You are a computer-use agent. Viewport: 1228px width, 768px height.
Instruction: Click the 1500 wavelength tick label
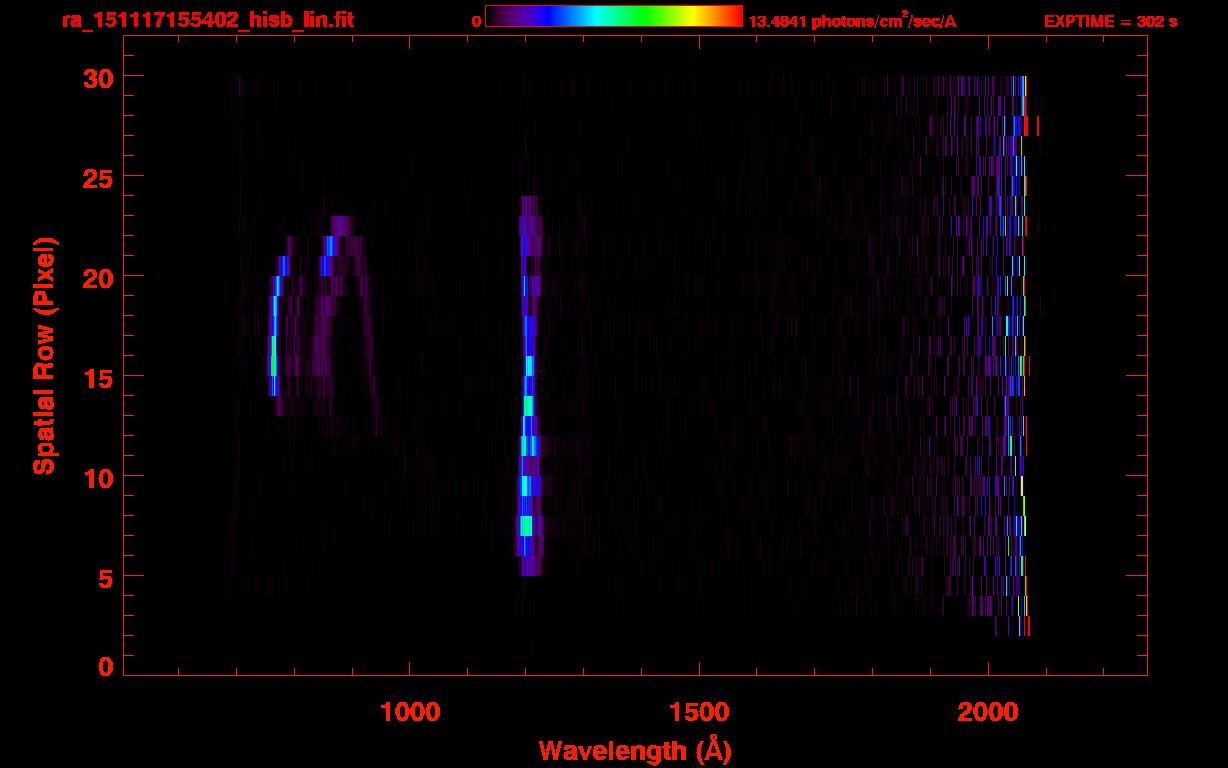(x=698, y=711)
